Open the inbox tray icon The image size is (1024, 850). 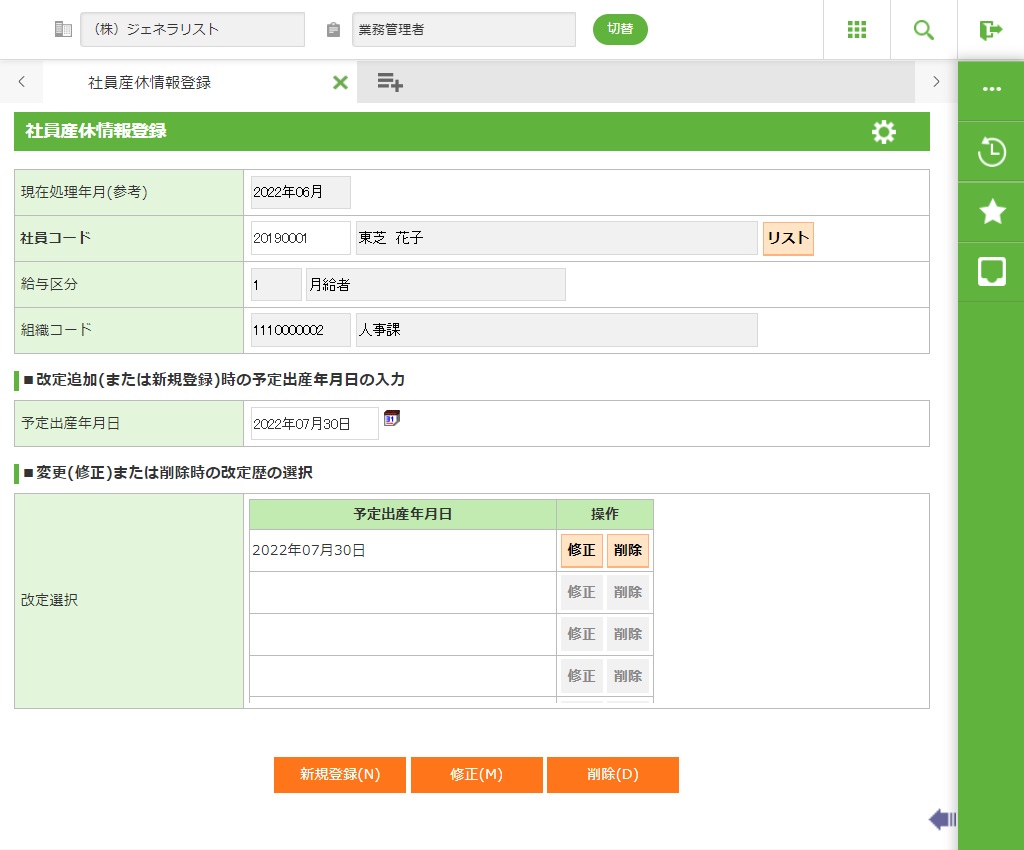991,271
